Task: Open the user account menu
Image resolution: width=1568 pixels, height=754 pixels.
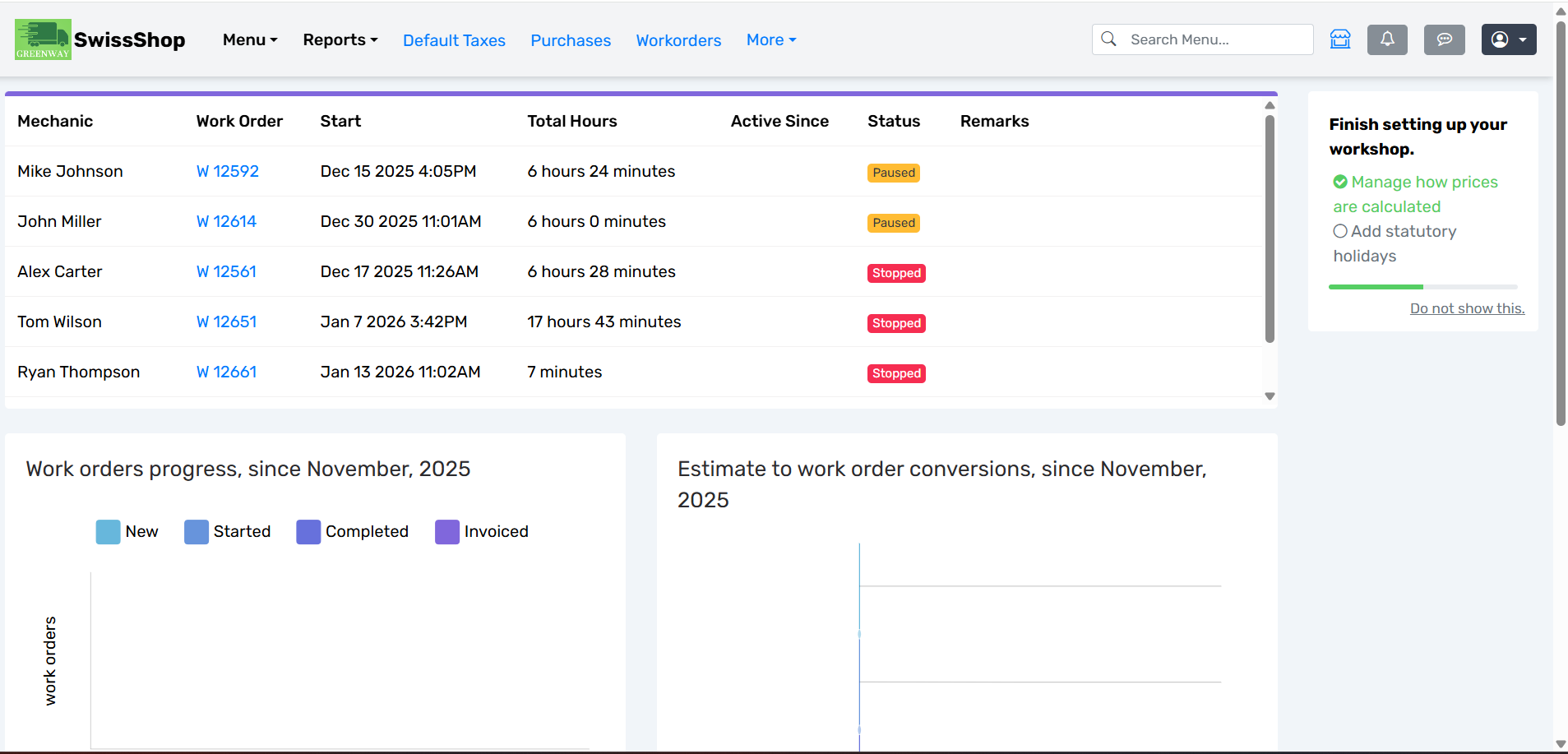Action: [1509, 39]
